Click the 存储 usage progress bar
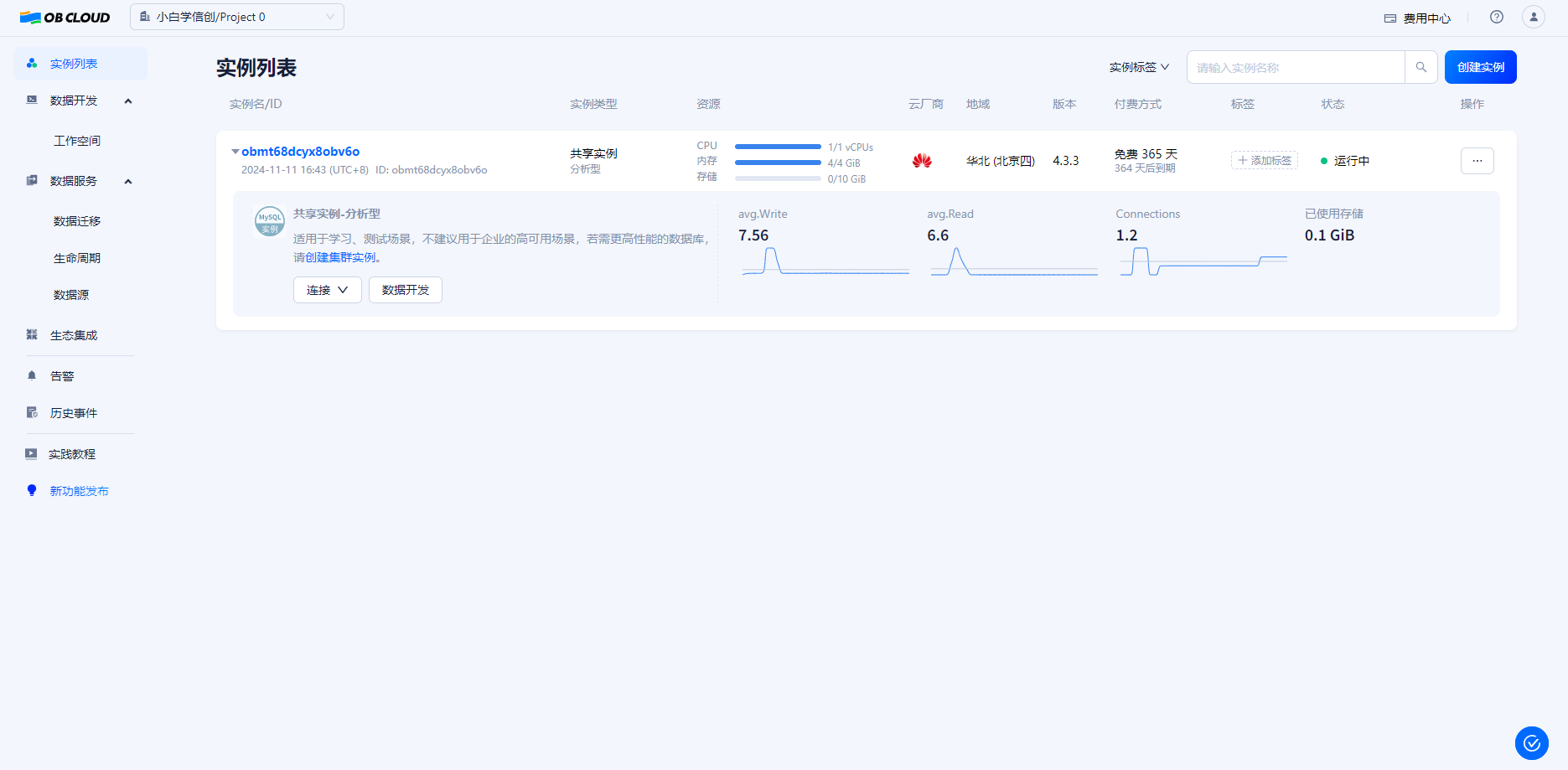This screenshot has height=770, width=1568. (778, 178)
